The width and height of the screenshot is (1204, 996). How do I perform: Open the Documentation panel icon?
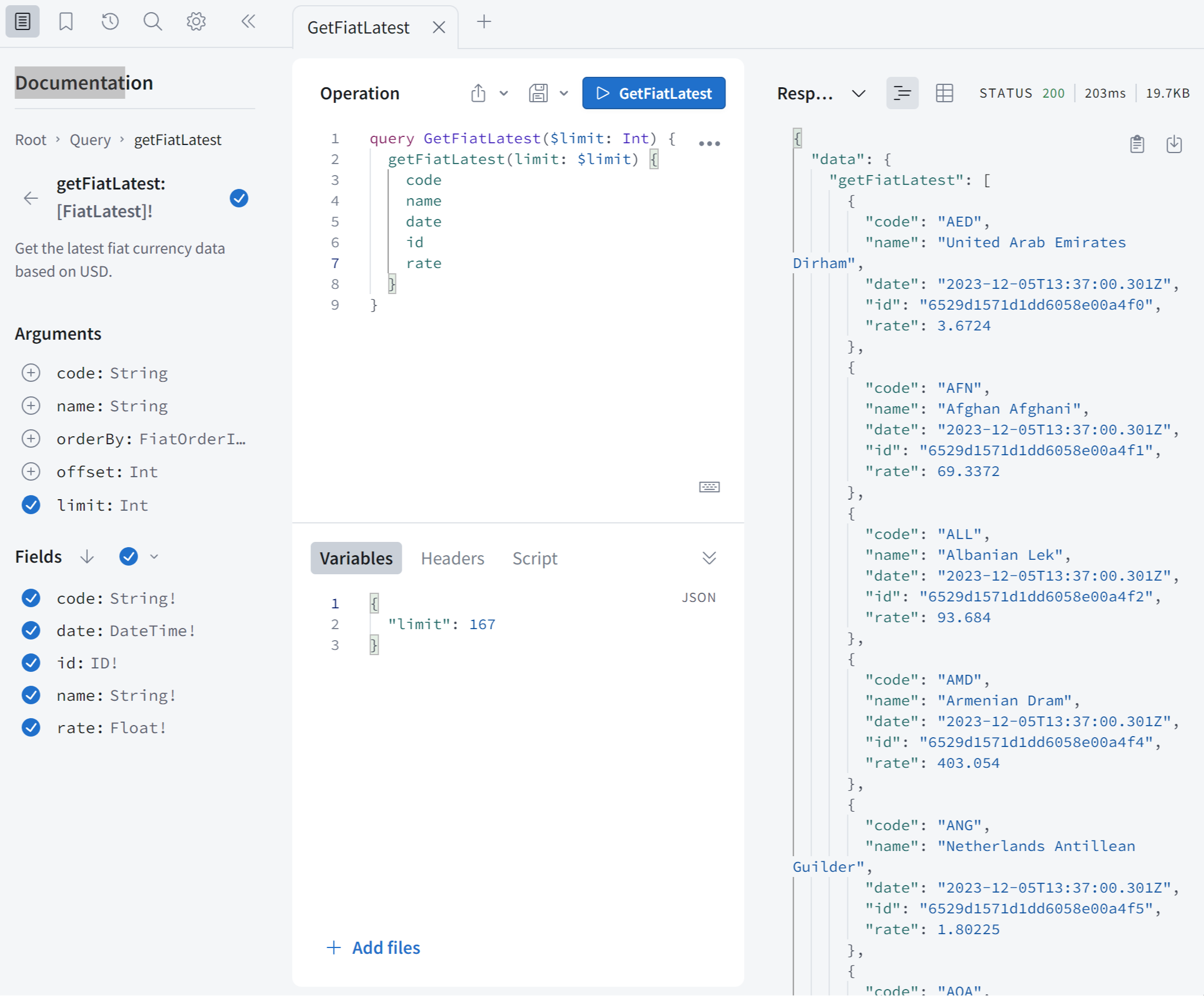click(x=23, y=22)
